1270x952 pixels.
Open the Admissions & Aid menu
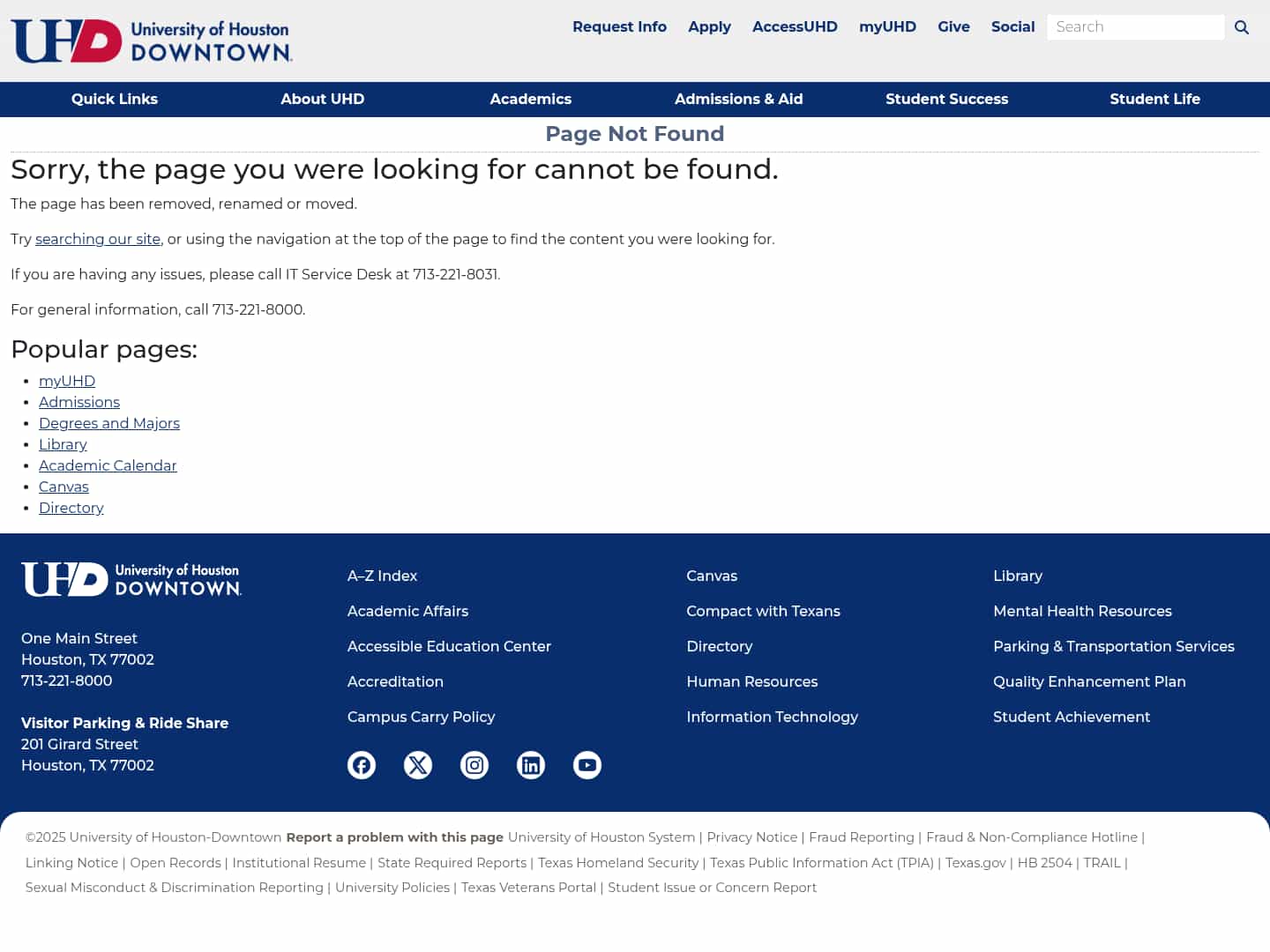point(739,100)
